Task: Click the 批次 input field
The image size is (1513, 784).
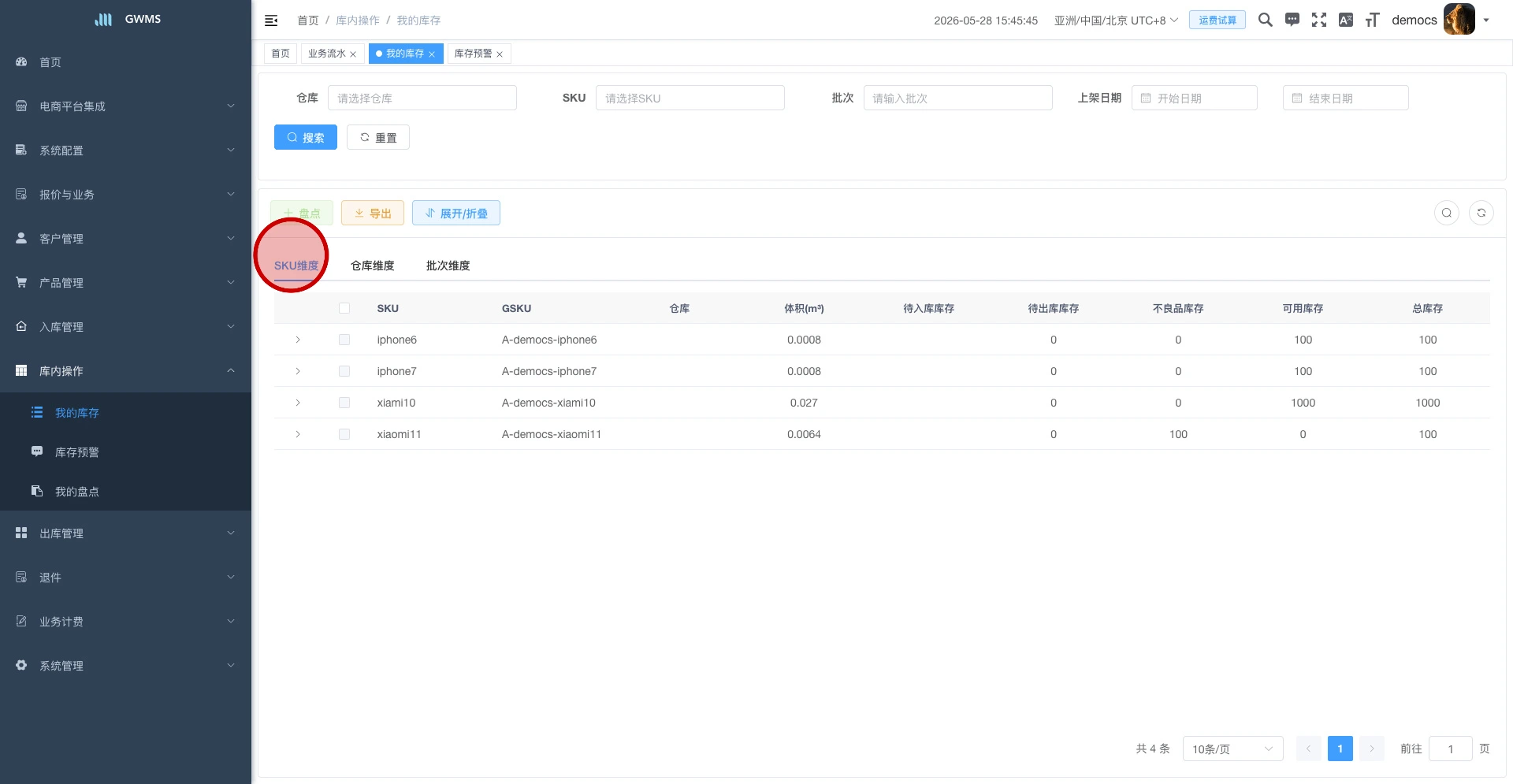Action: click(x=958, y=98)
